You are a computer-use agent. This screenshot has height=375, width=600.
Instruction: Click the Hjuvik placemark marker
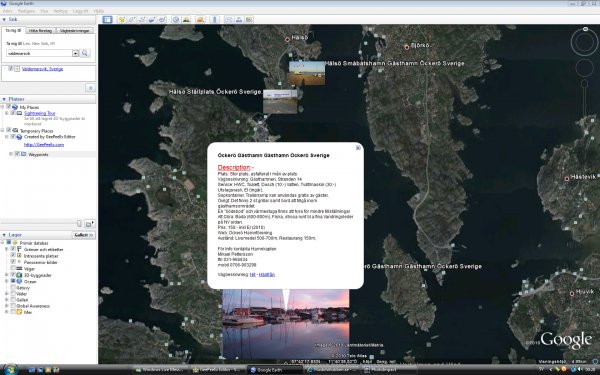(572, 293)
